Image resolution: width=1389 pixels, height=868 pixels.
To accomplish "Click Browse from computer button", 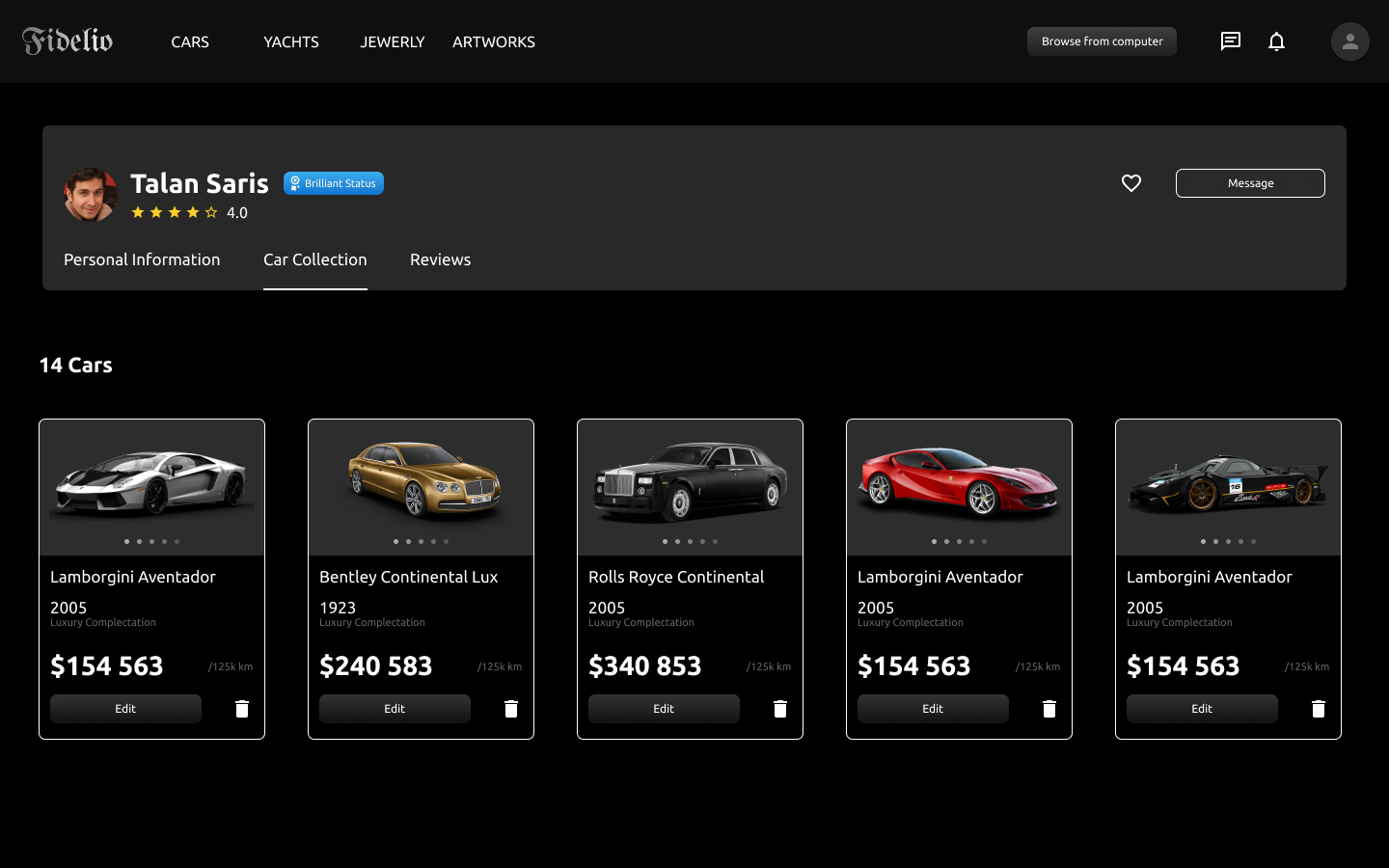I will tap(1102, 41).
